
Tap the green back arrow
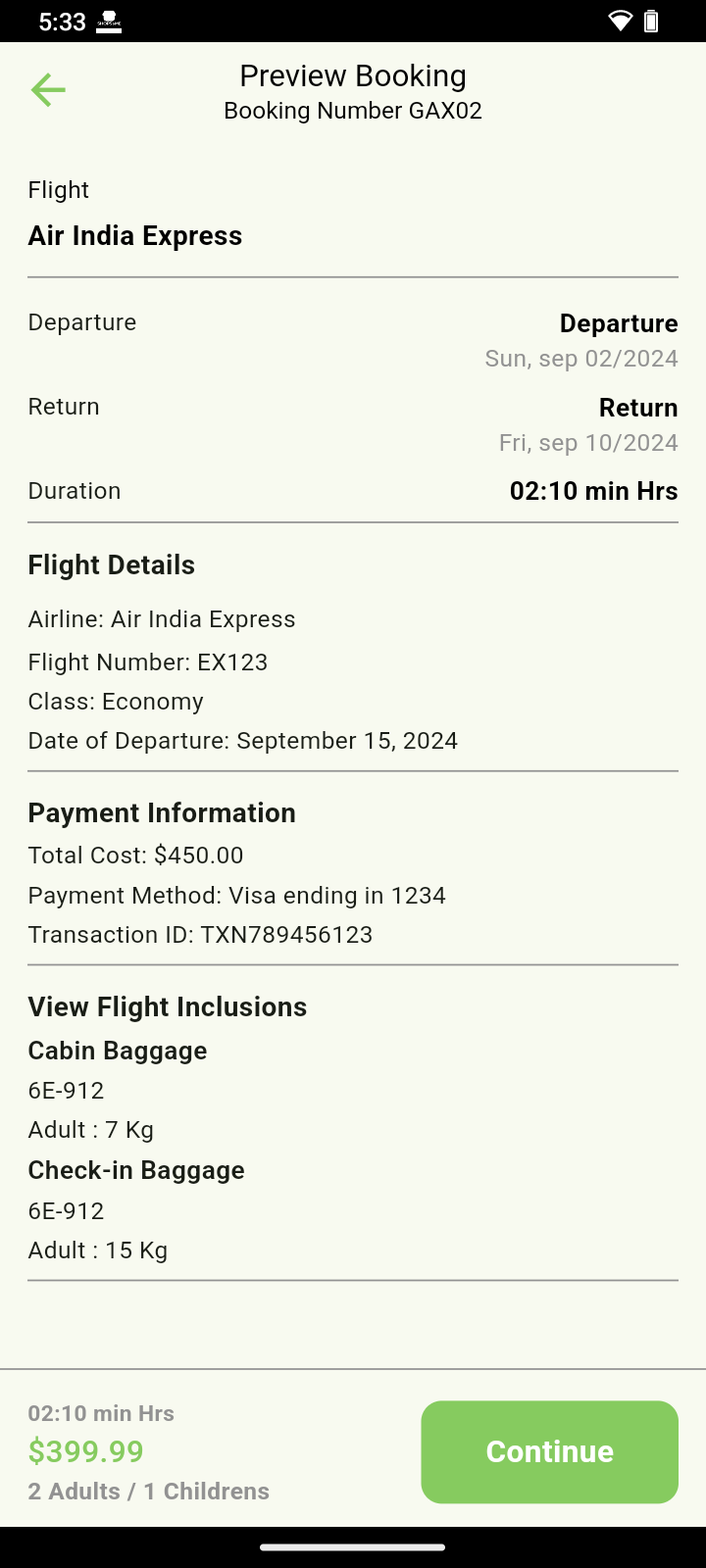pos(48,90)
